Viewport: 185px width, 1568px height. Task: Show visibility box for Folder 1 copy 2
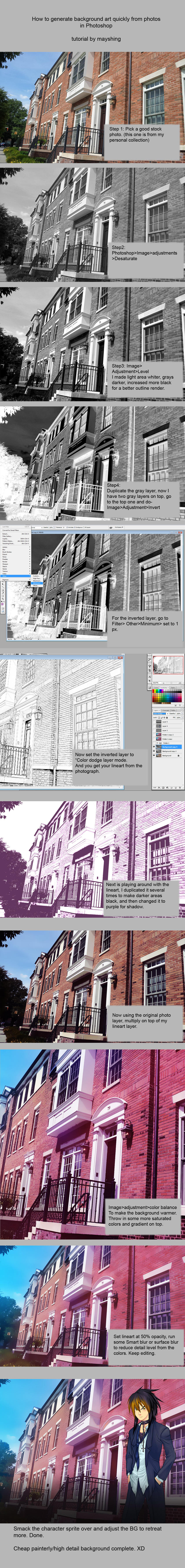pyautogui.click(x=154, y=735)
